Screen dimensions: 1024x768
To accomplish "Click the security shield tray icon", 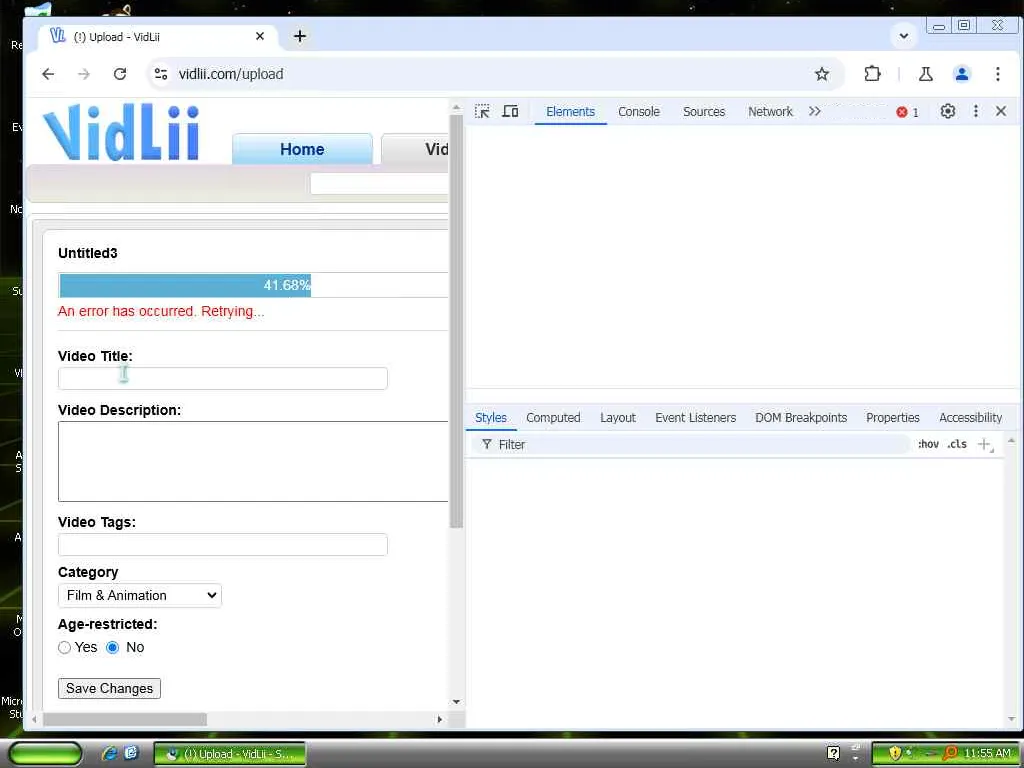I will tap(895, 754).
